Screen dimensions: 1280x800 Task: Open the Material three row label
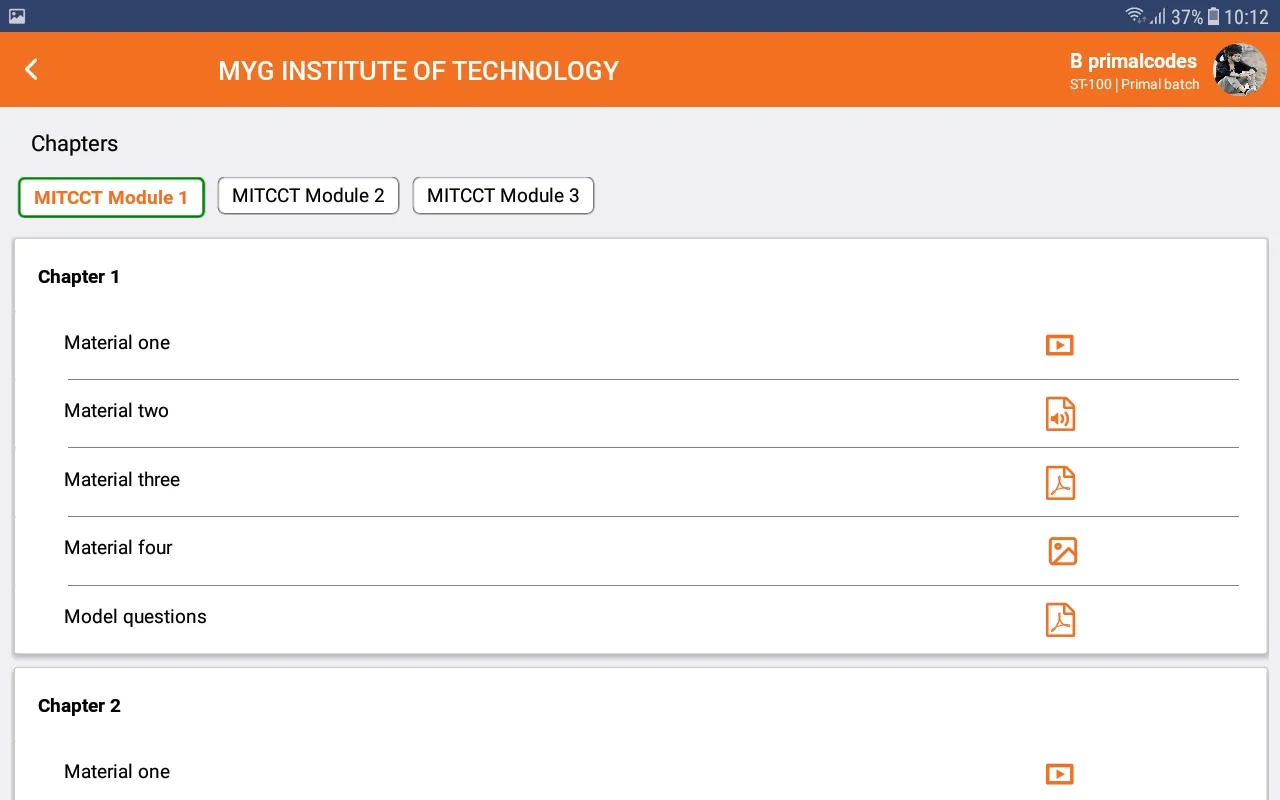click(x=122, y=480)
